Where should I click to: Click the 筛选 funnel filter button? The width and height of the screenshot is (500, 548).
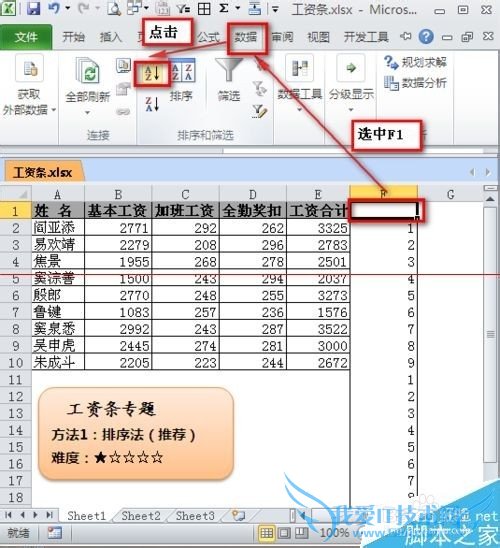point(229,80)
